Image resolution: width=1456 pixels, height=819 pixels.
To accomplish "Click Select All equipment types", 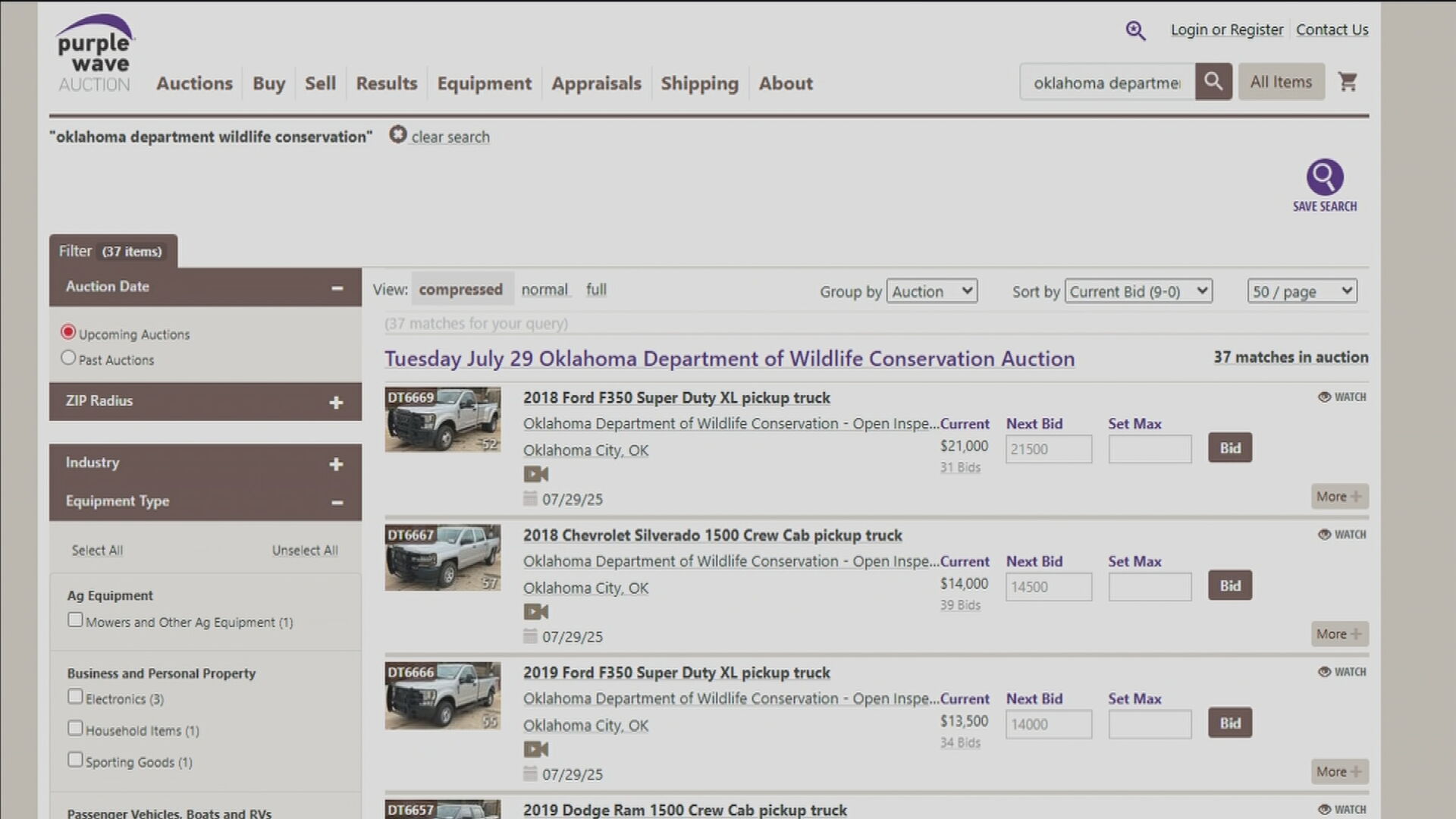I will coord(97,551).
